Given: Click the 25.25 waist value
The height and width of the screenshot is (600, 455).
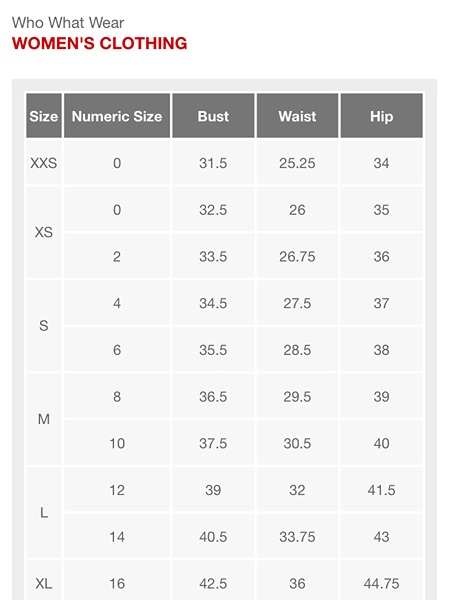Looking at the screenshot, I should (x=297, y=163).
